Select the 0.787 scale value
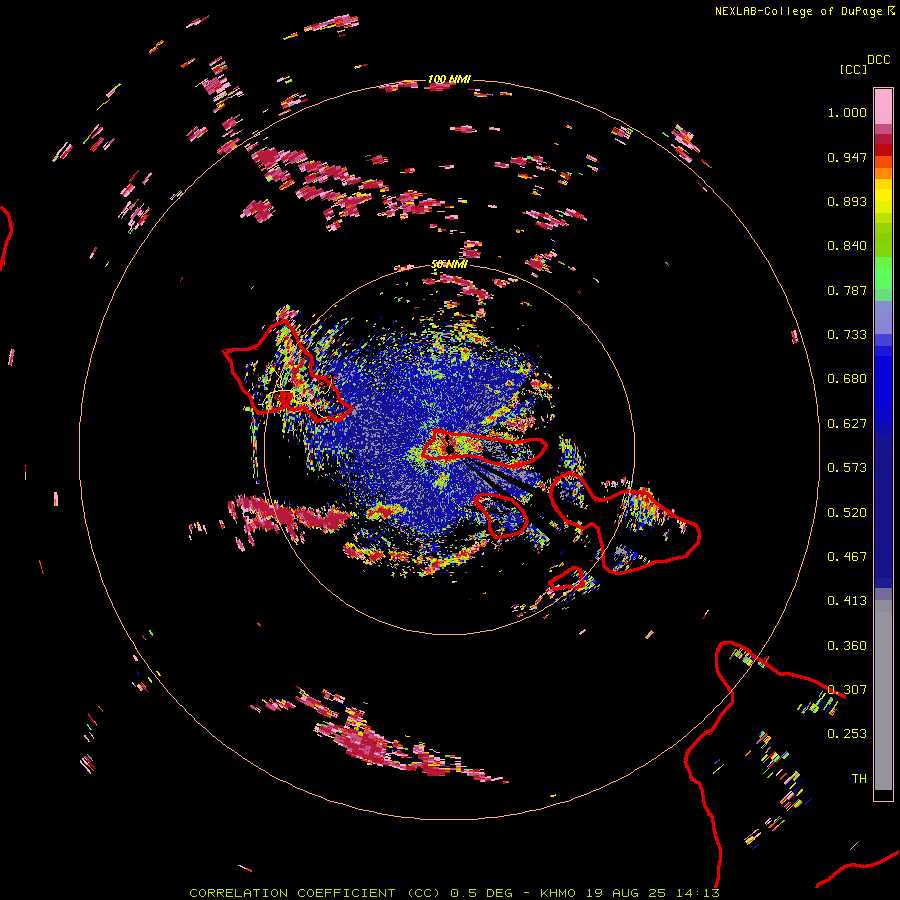This screenshot has height=900, width=900. pos(847,290)
